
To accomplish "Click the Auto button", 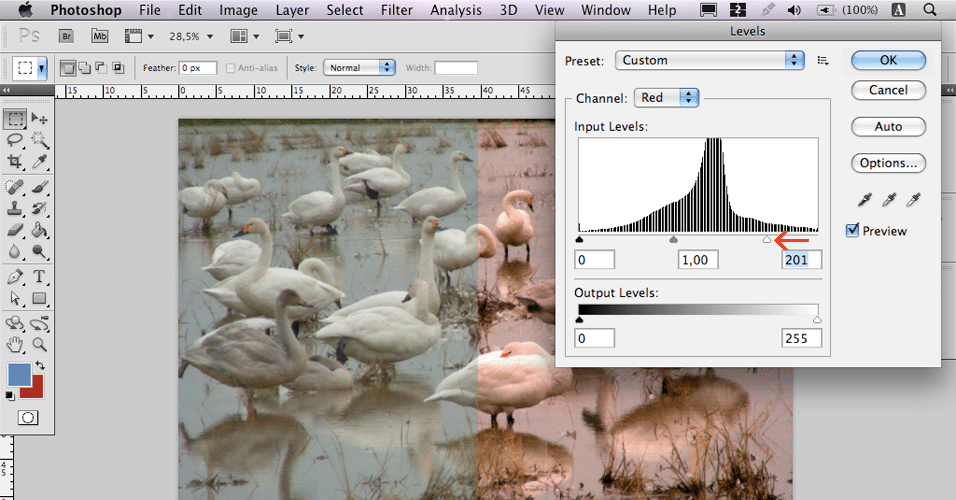I will coord(888,127).
